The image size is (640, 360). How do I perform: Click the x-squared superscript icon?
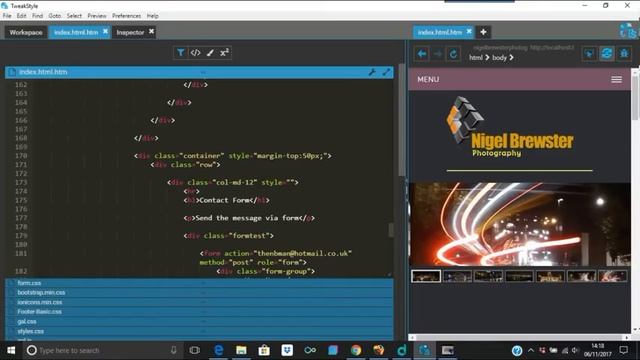point(224,53)
